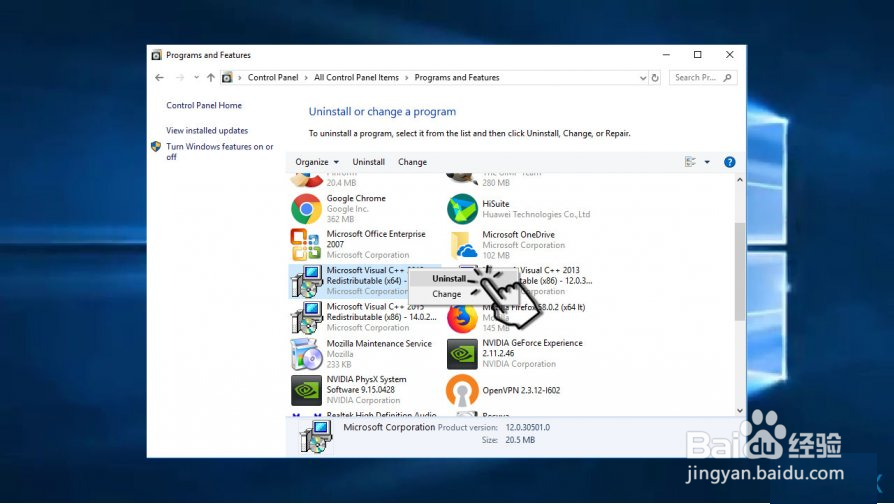The height and width of the screenshot is (504, 894).
Task: Open the address bar history dropdown
Action: pos(643,78)
